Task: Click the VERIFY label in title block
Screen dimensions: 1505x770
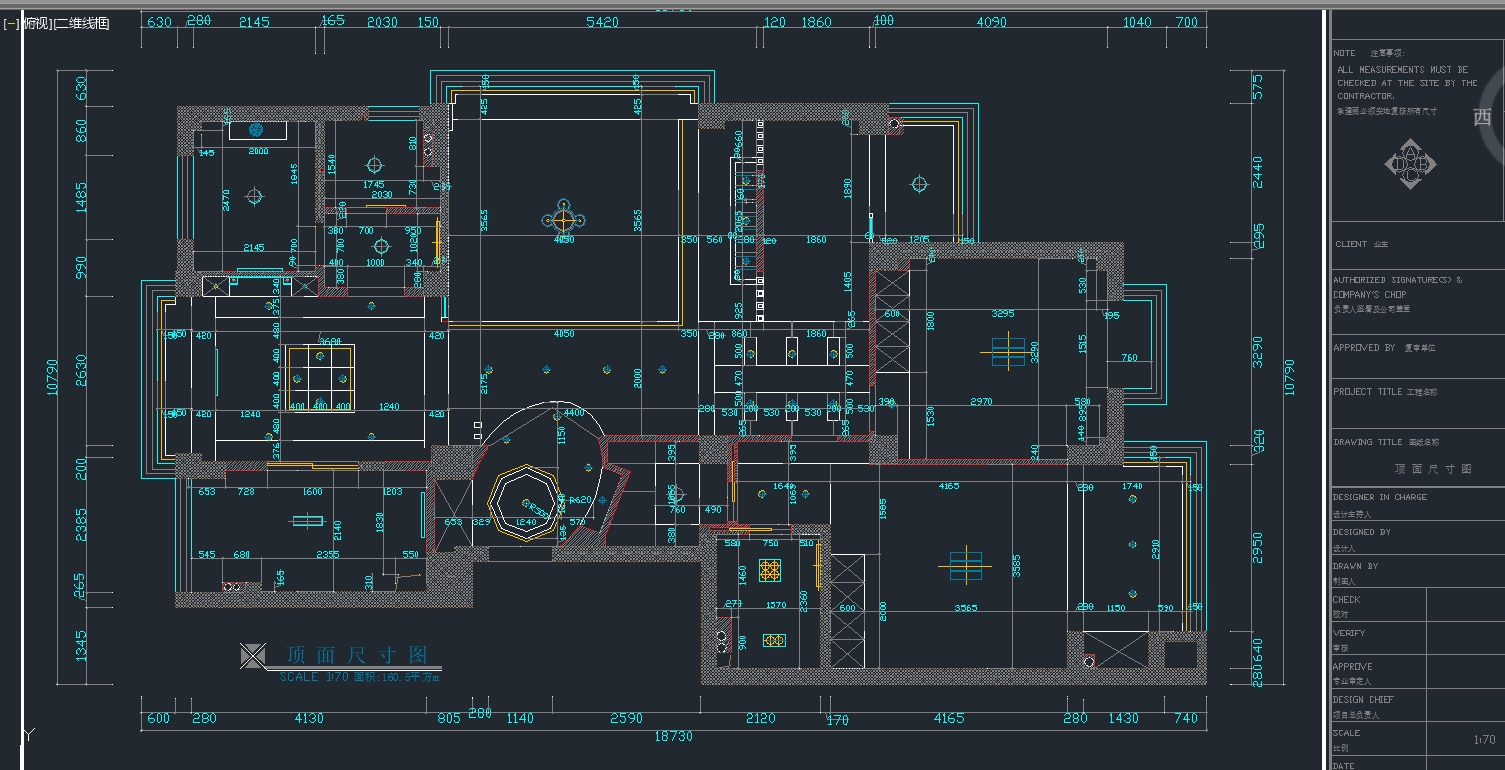Action: (1349, 633)
